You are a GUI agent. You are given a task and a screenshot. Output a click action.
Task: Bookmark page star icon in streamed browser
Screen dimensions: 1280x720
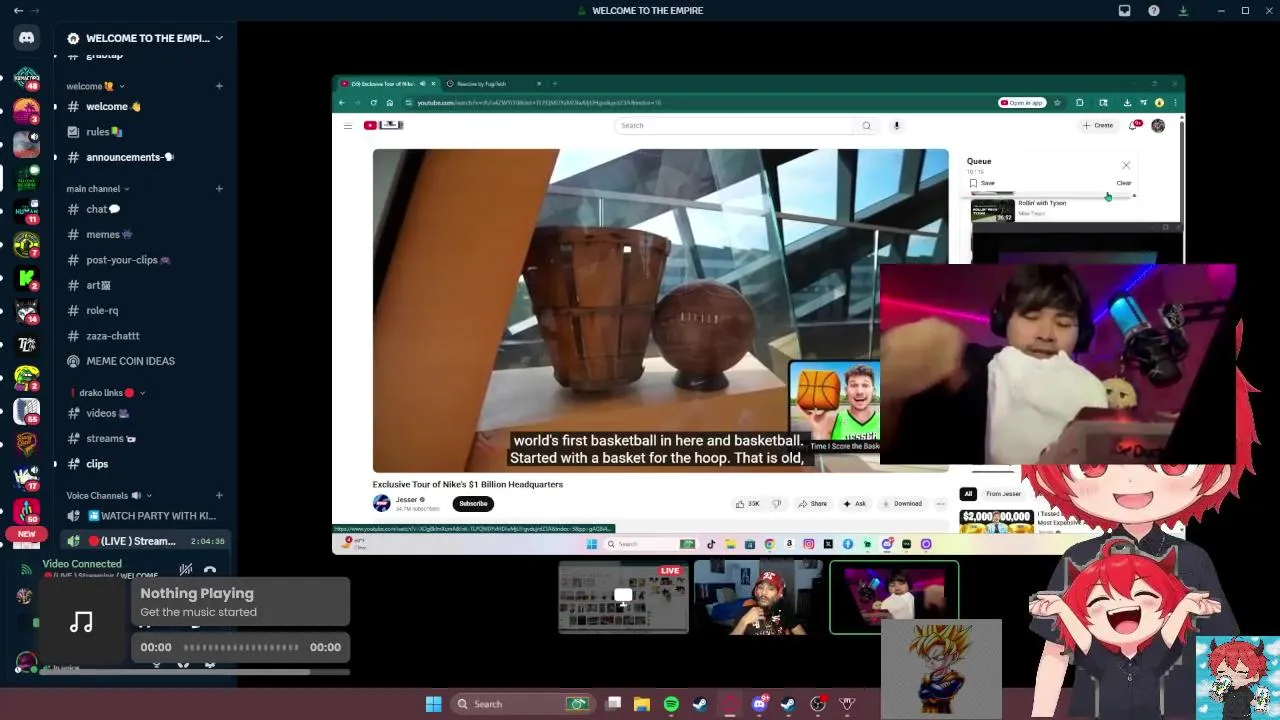(x=1057, y=103)
